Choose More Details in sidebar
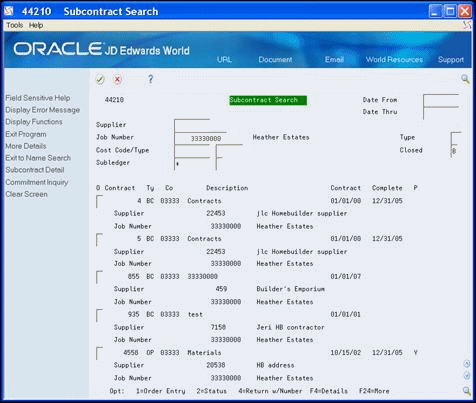This screenshot has height=403, width=476. point(26,146)
